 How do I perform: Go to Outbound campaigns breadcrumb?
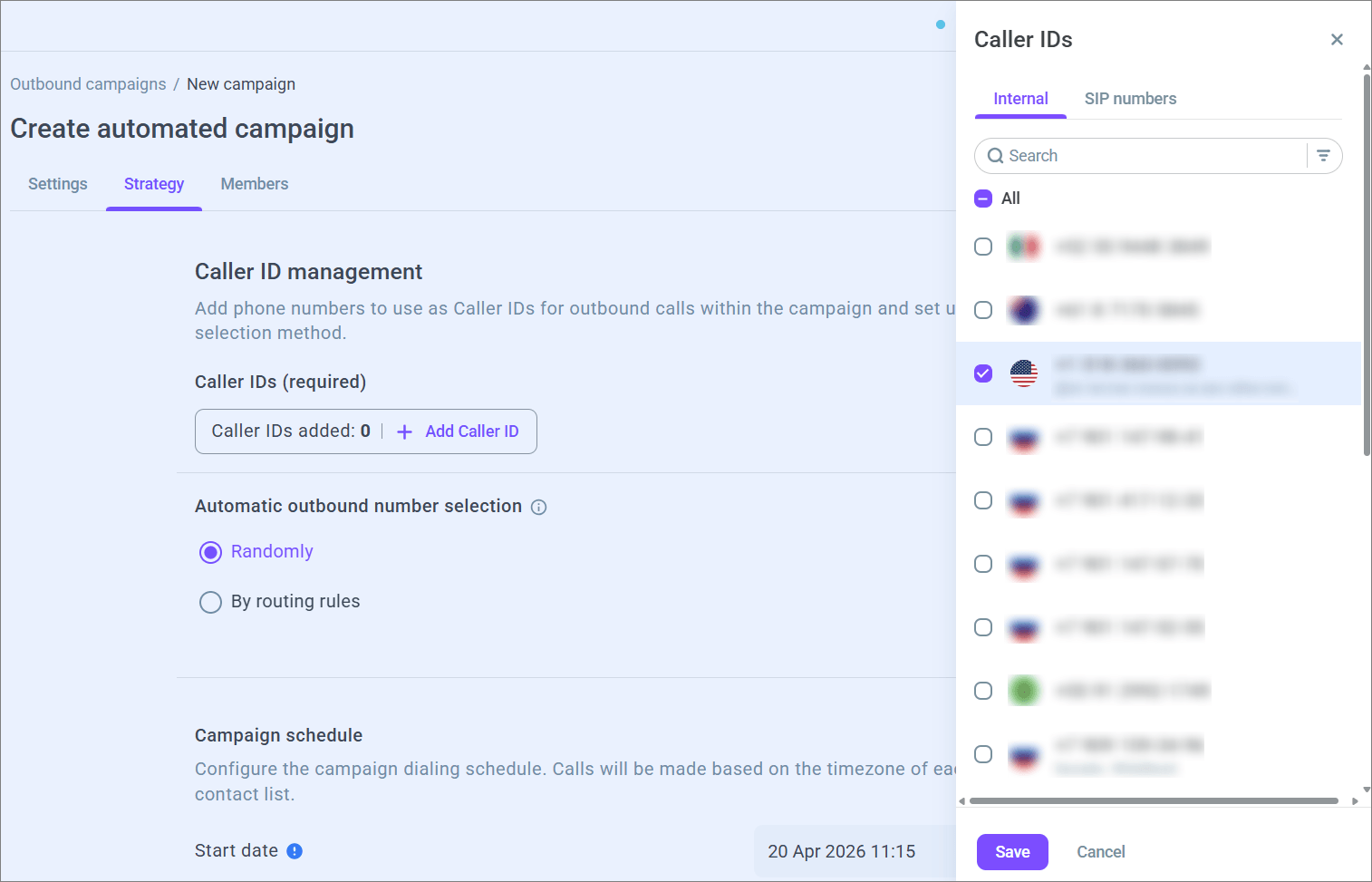[x=88, y=84]
